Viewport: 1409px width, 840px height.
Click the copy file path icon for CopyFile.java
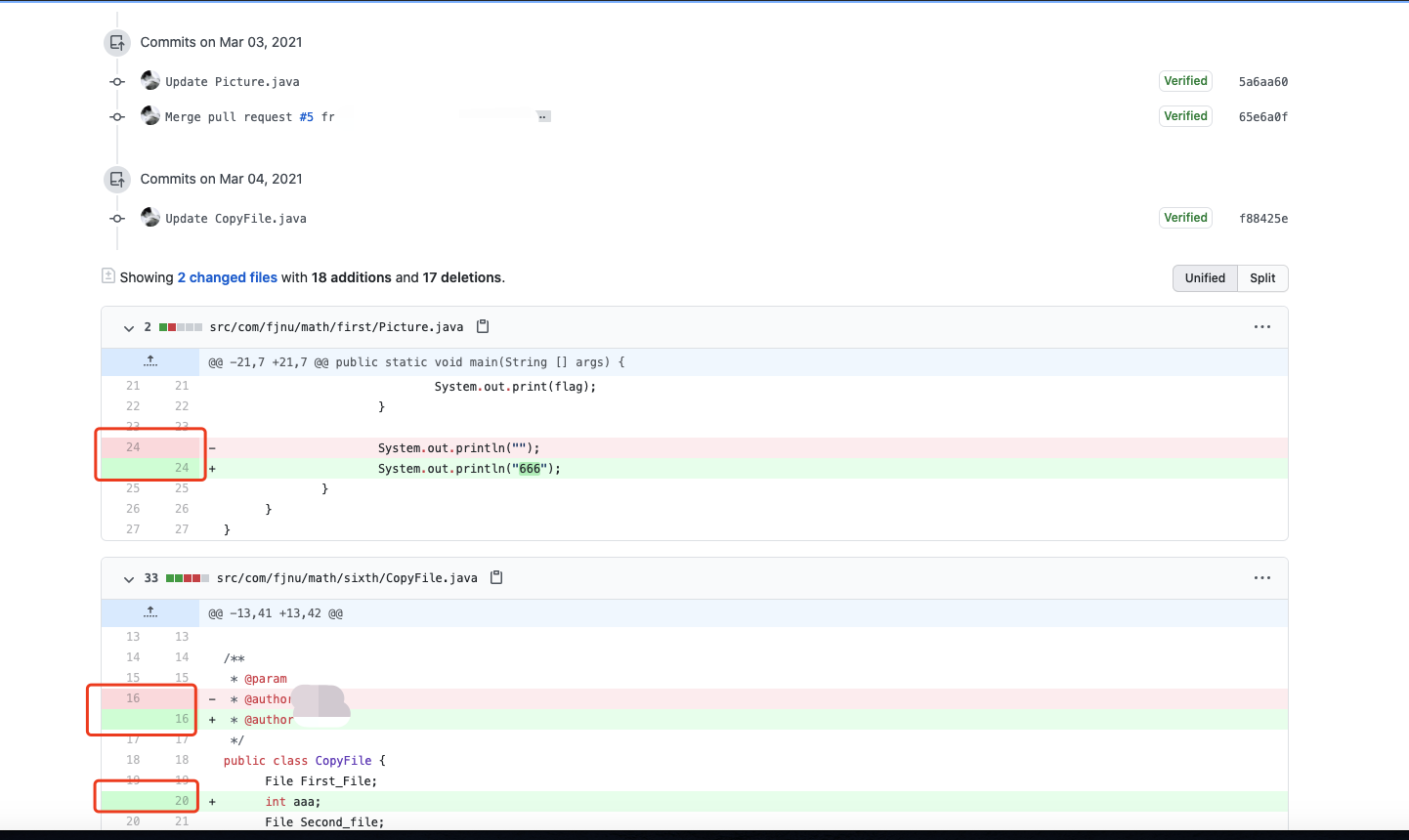point(495,577)
